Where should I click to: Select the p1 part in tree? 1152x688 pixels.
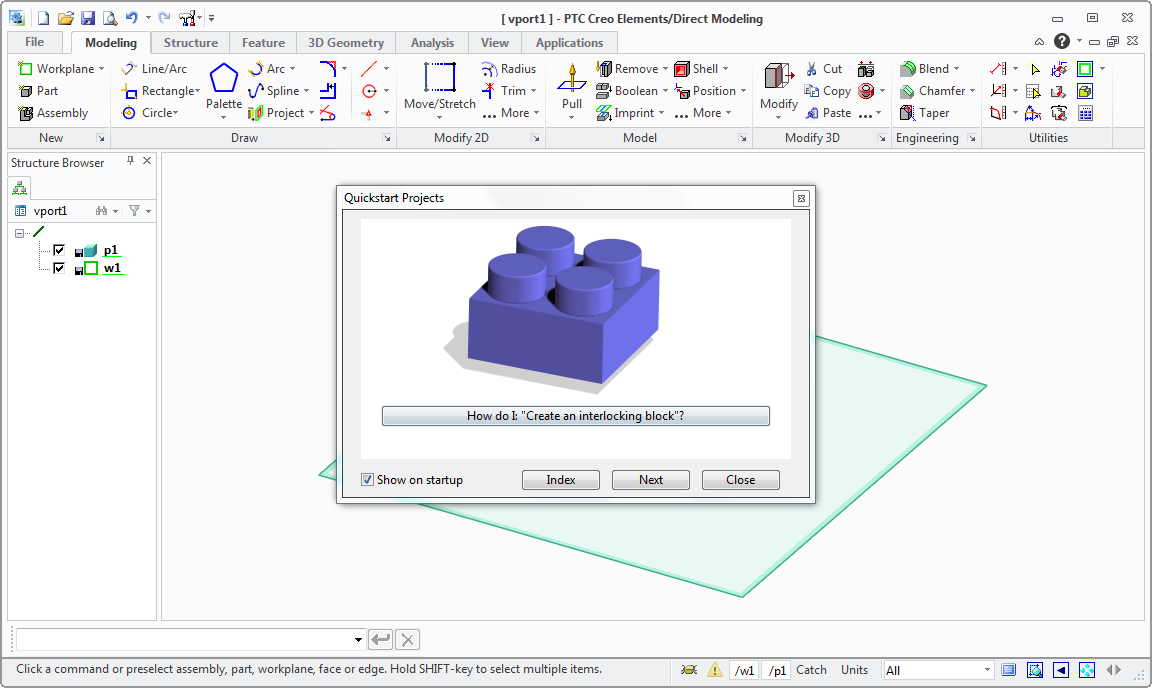(x=110, y=250)
